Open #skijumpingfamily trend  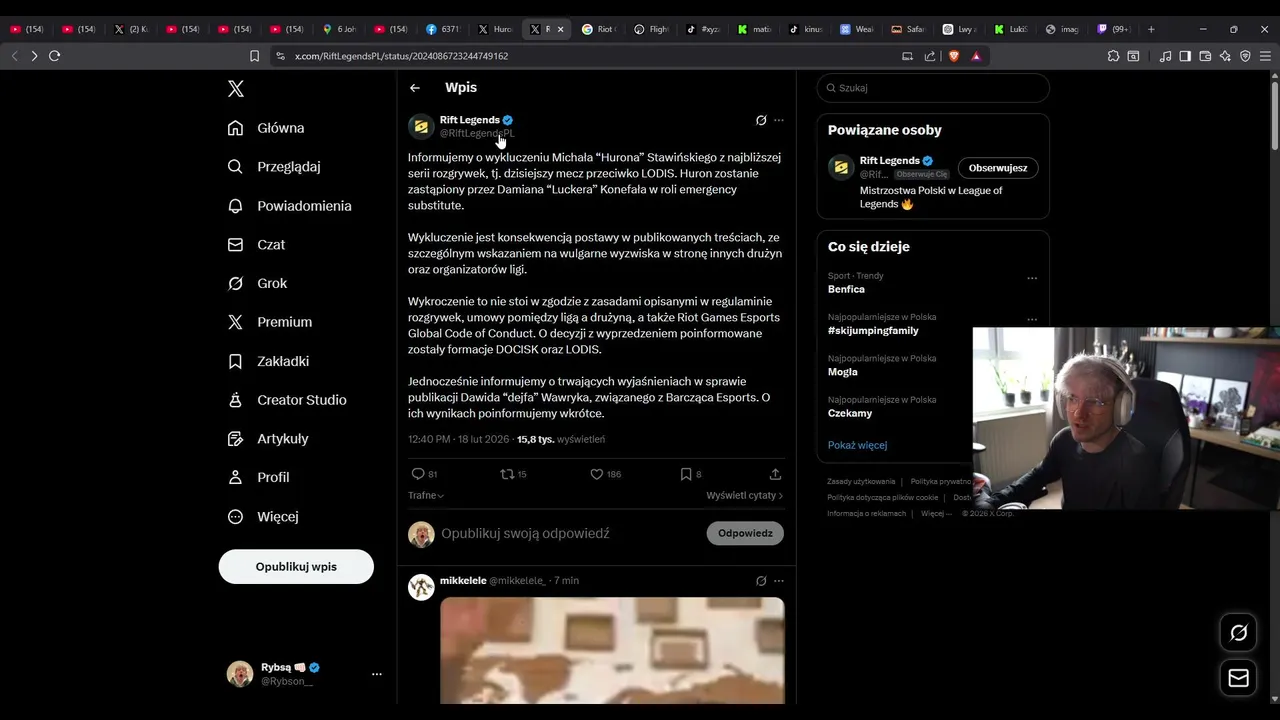pyautogui.click(x=873, y=331)
